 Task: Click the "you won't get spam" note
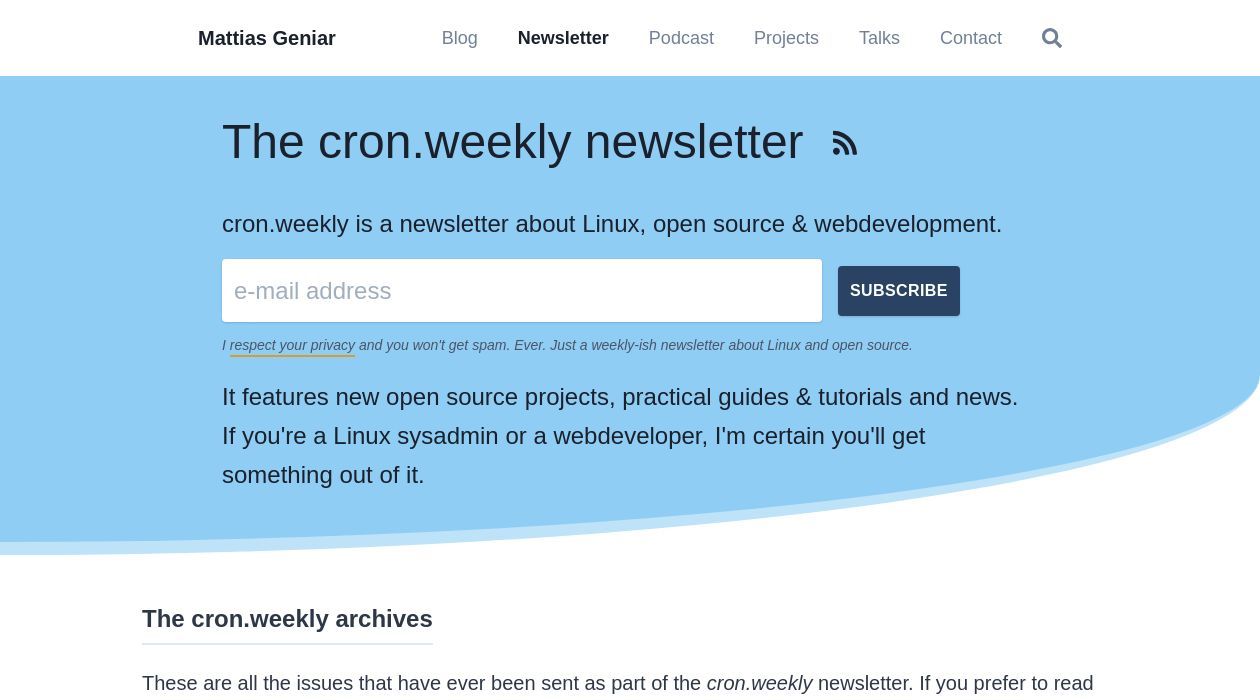tap(634, 345)
